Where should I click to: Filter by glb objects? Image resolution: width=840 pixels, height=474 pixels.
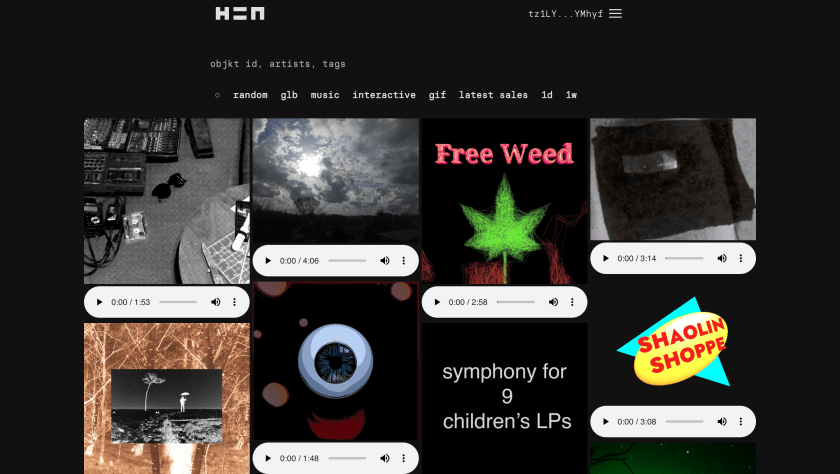(289, 95)
